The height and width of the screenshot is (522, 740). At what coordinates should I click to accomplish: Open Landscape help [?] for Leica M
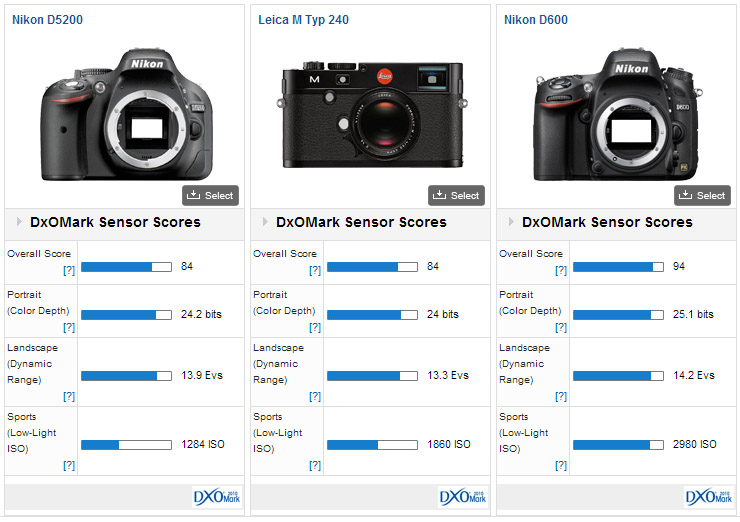(x=315, y=396)
